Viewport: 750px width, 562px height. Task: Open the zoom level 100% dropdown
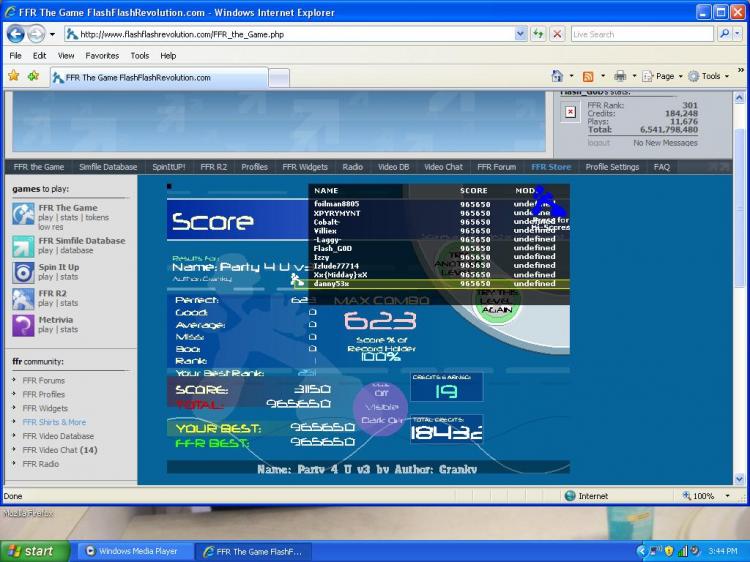point(708,496)
